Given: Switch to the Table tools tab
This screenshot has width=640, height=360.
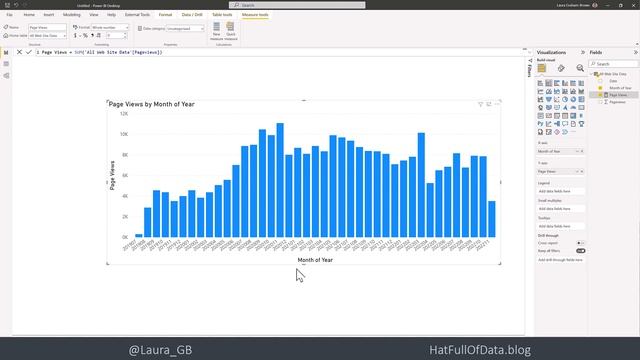Looking at the screenshot, I should (x=222, y=15).
